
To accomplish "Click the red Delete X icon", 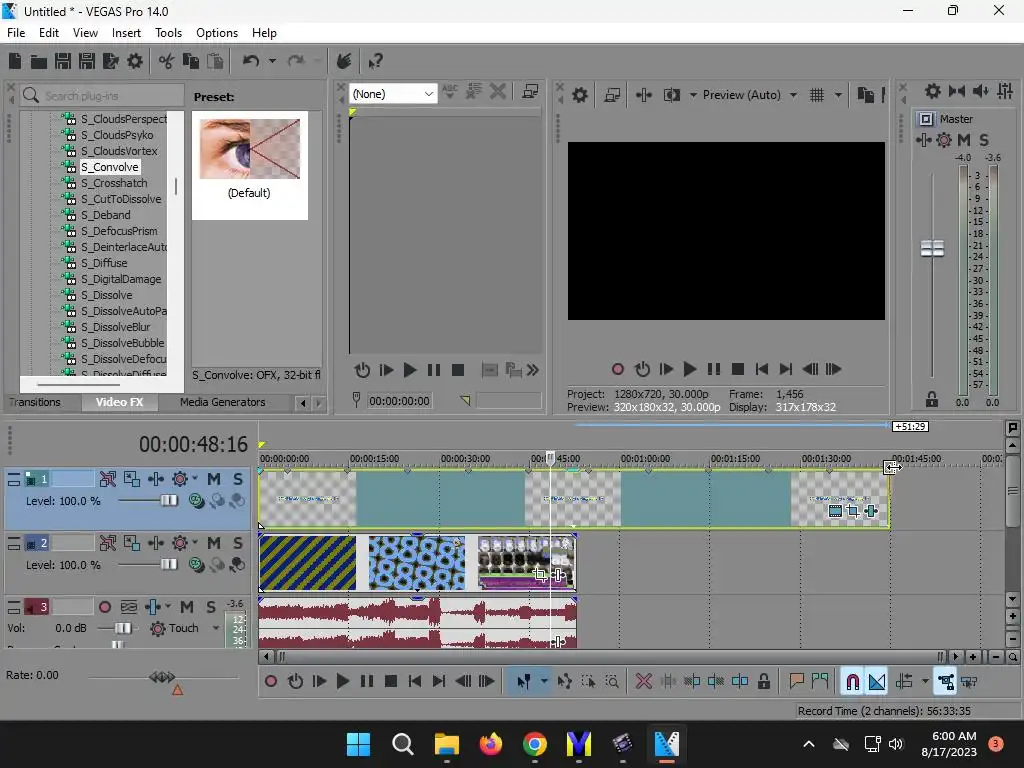I will point(643,682).
